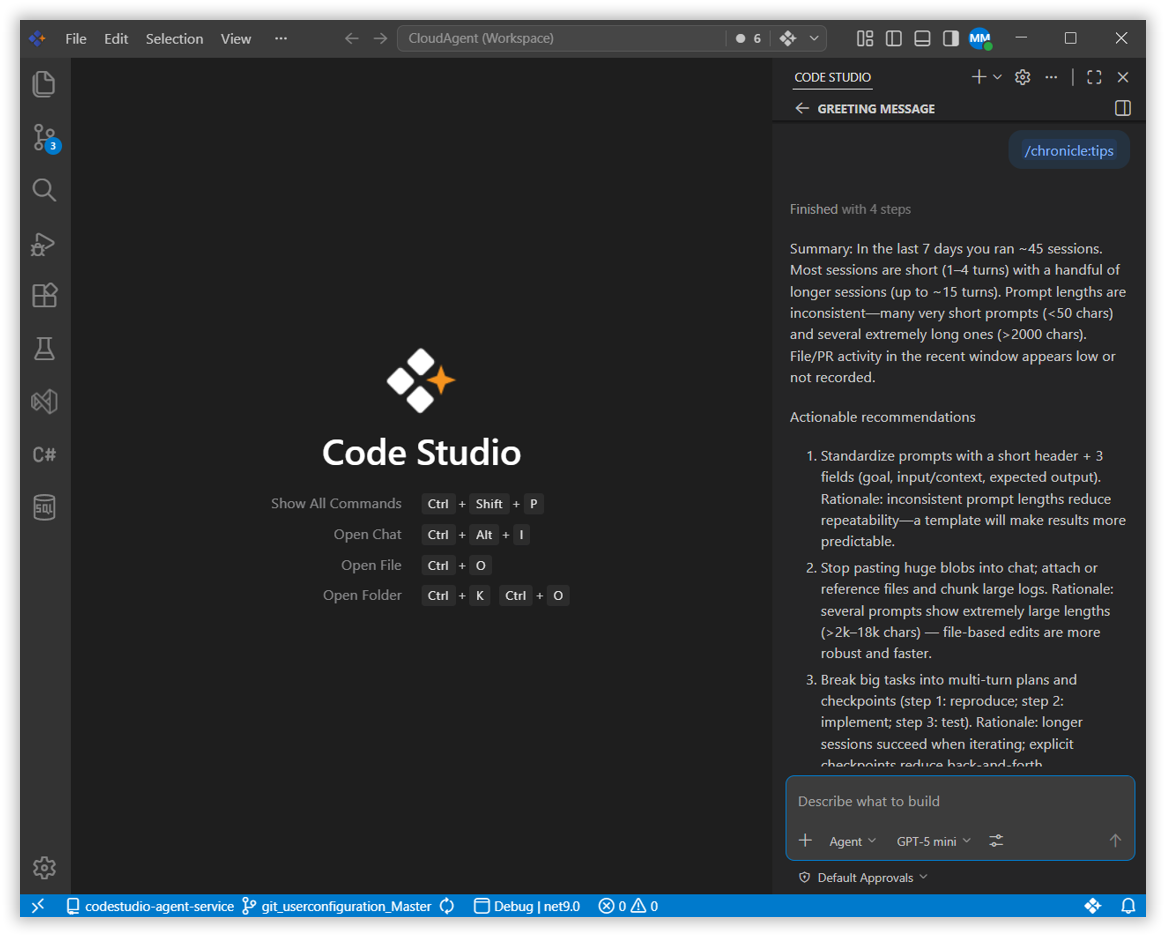Open chat settings gear in Code Studio panel

click(x=1022, y=77)
